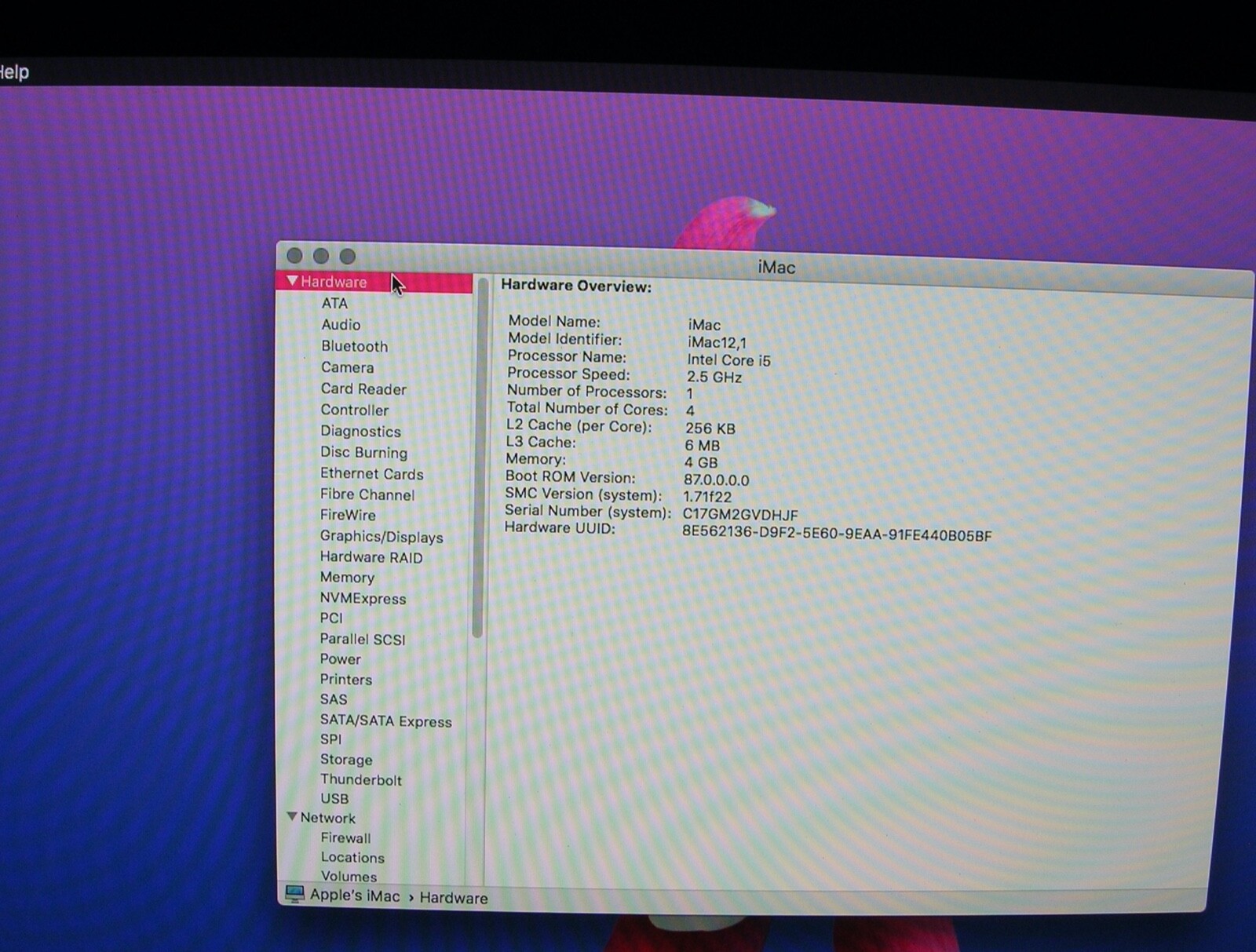Select the Network category heading

tap(327, 818)
